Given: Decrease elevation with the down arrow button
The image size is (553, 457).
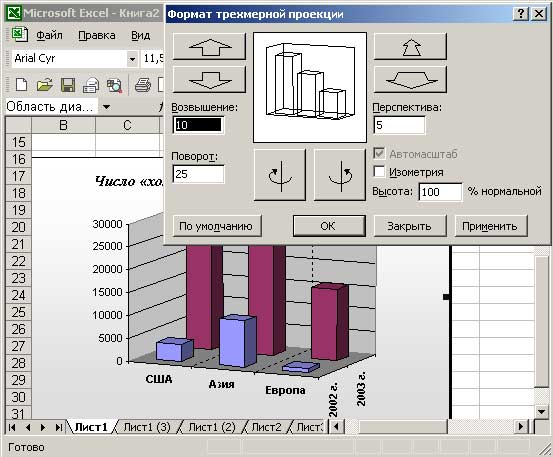Looking at the screenshot, I should click(209, 80).
